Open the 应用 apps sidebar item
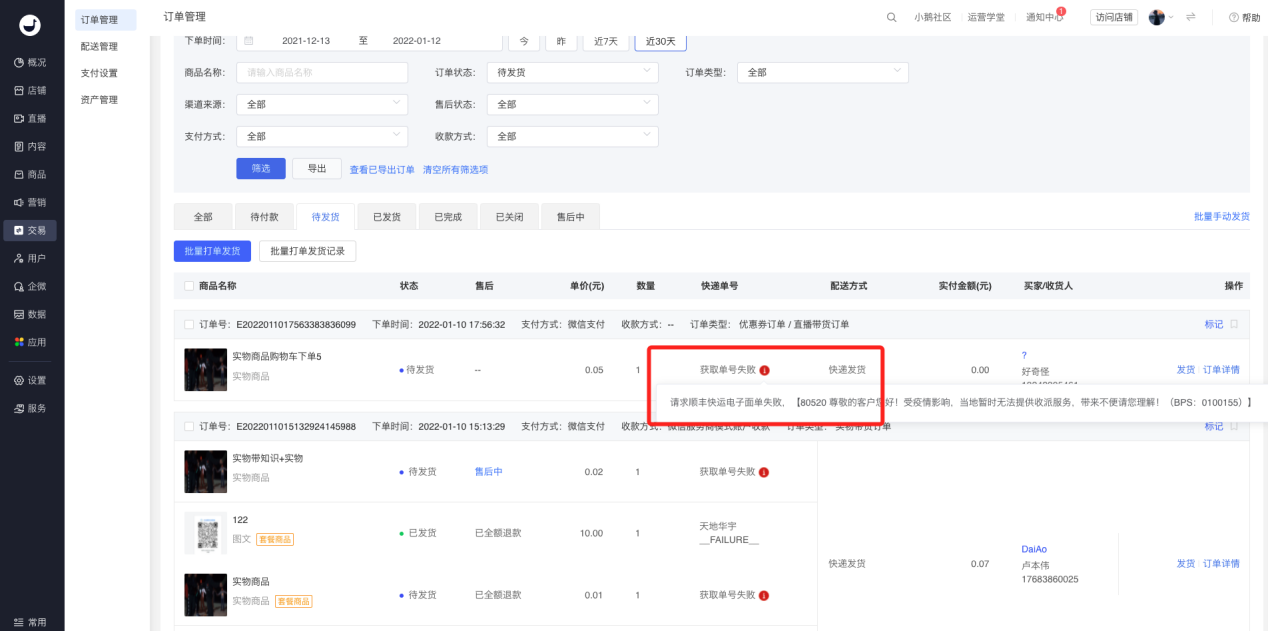This screenshot has width=1268, height=631. [31, 342]
